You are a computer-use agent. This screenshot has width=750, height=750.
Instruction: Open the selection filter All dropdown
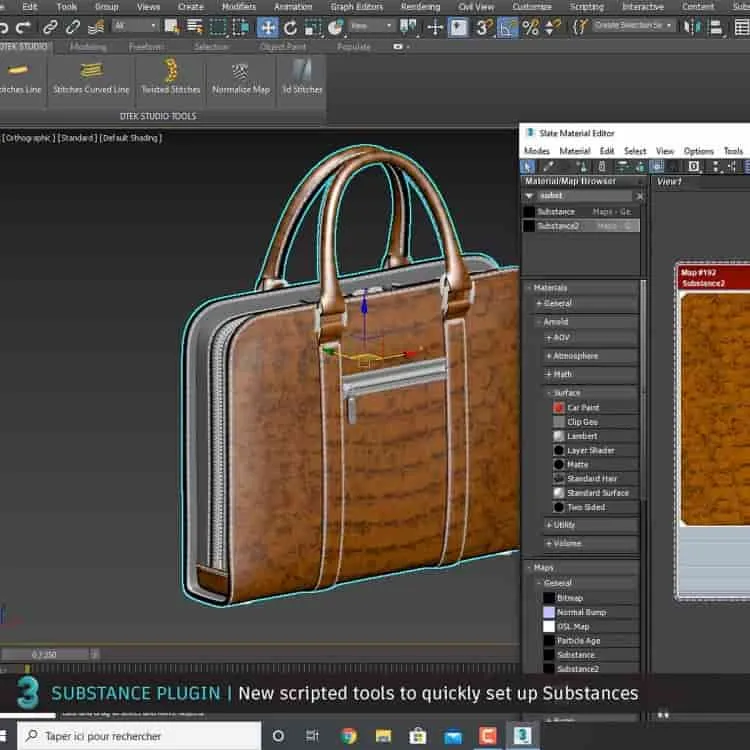[135, 26]
